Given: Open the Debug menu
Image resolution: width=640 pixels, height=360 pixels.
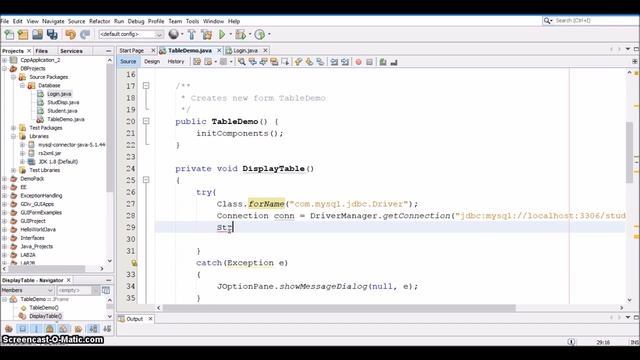Looking at the screenshot, I should pyautogui.click(x=136, y=21).
